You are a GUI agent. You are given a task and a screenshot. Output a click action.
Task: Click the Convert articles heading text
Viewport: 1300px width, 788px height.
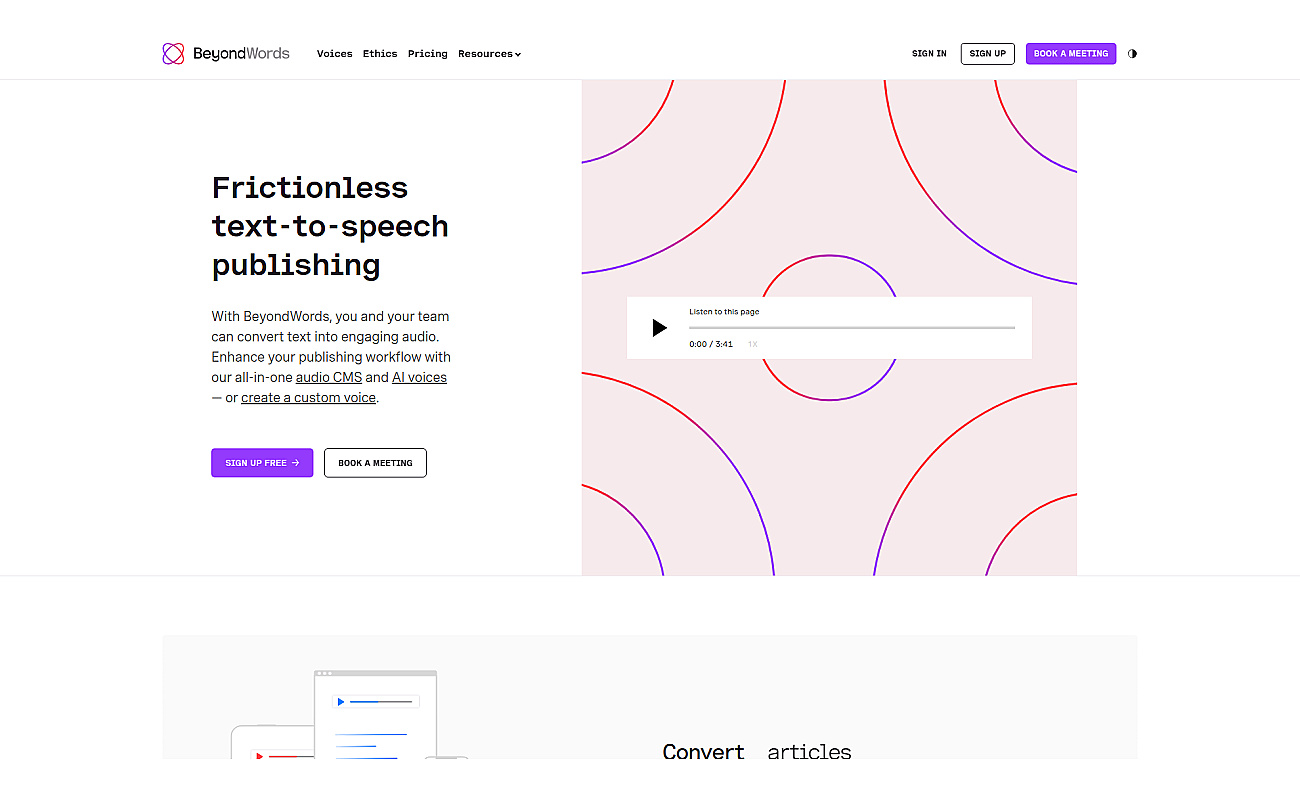click(x=757, y=751)
